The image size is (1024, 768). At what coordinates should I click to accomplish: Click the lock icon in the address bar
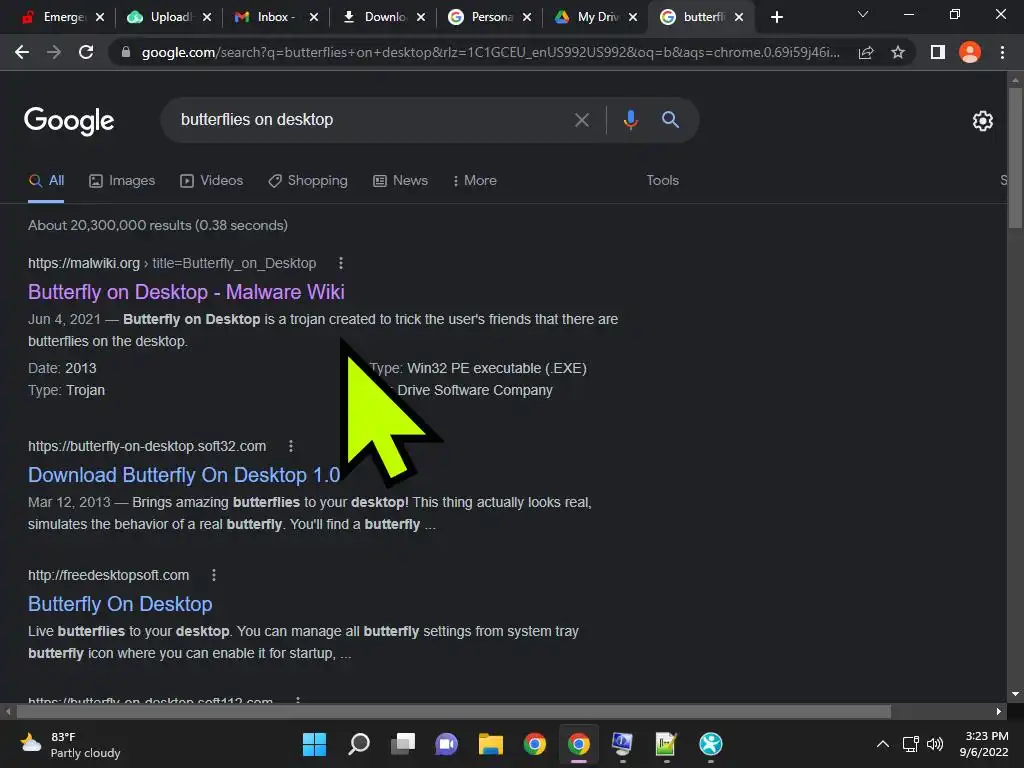point(126,52)
